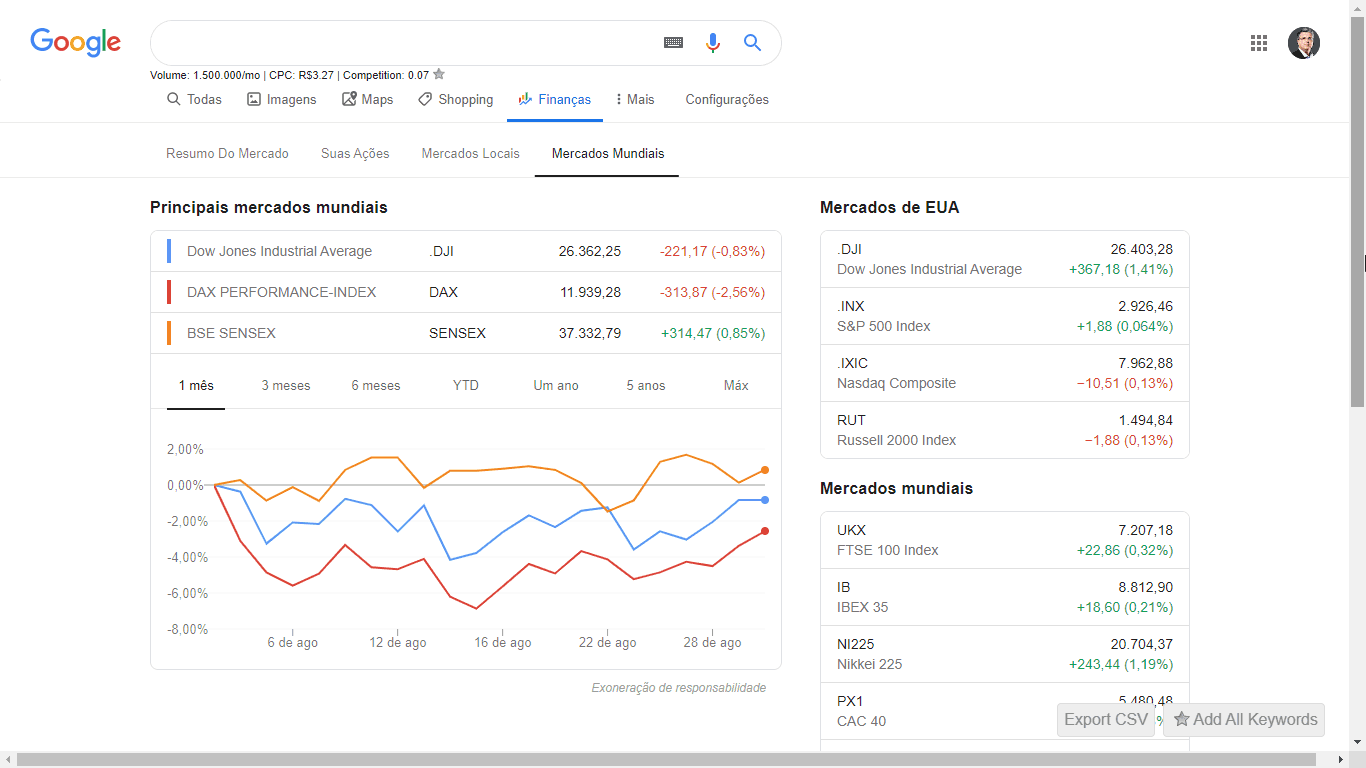Click the vertical scrollbar thumb

point(1357,210)
